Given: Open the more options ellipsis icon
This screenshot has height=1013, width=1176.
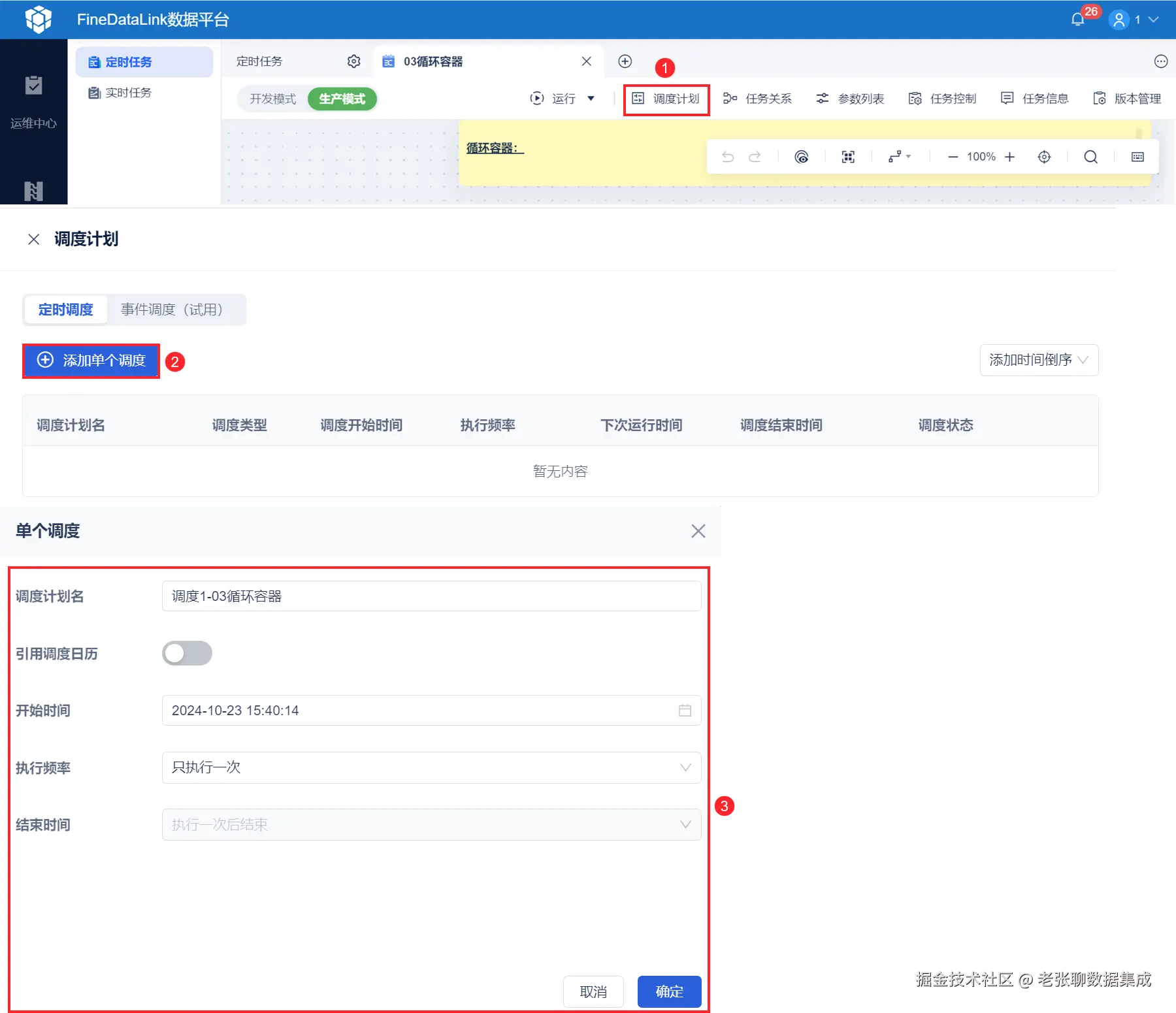Looking at the screenshot, I should tap(1161, 61).
